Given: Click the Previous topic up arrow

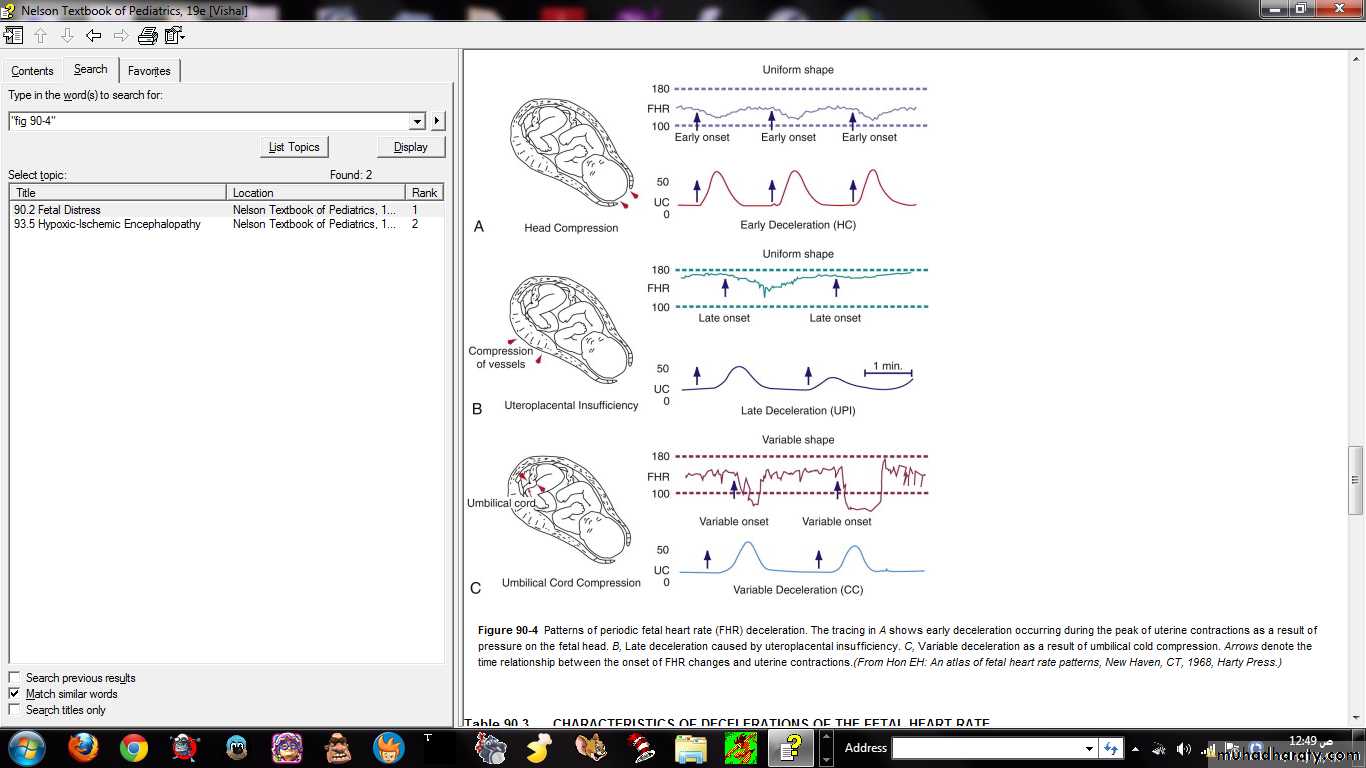Looking at the screenshot, I should (40, 36).
